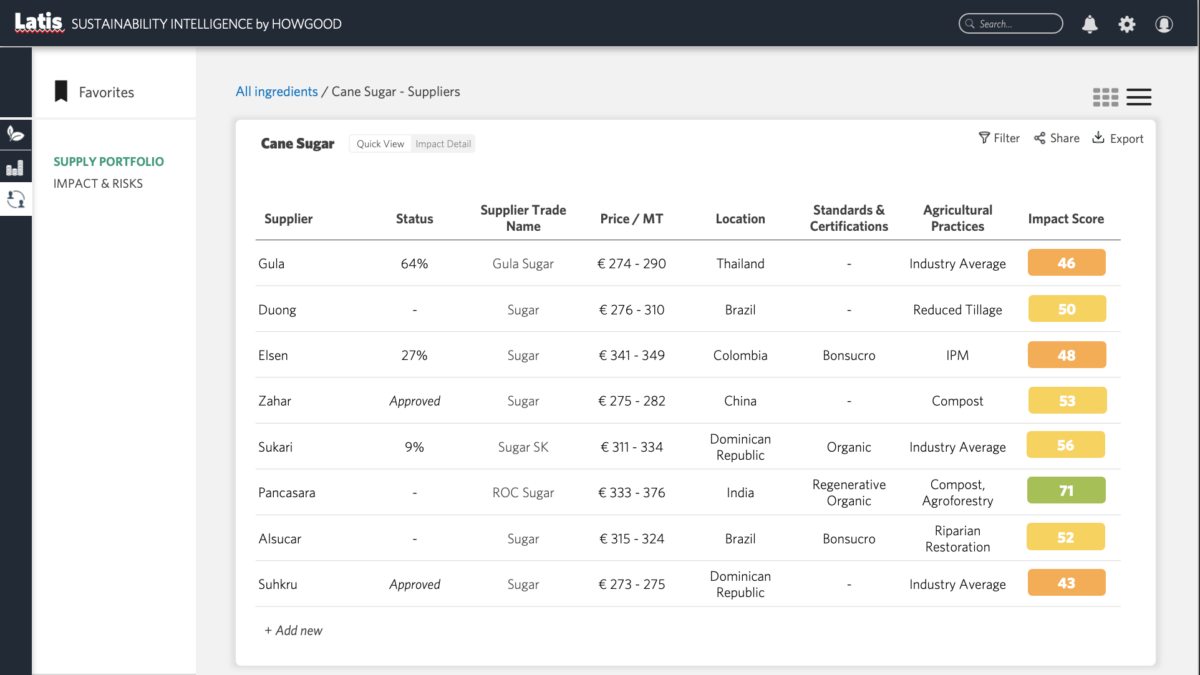Go to All ingredients breadcrumb link

[x=276, y=92]
